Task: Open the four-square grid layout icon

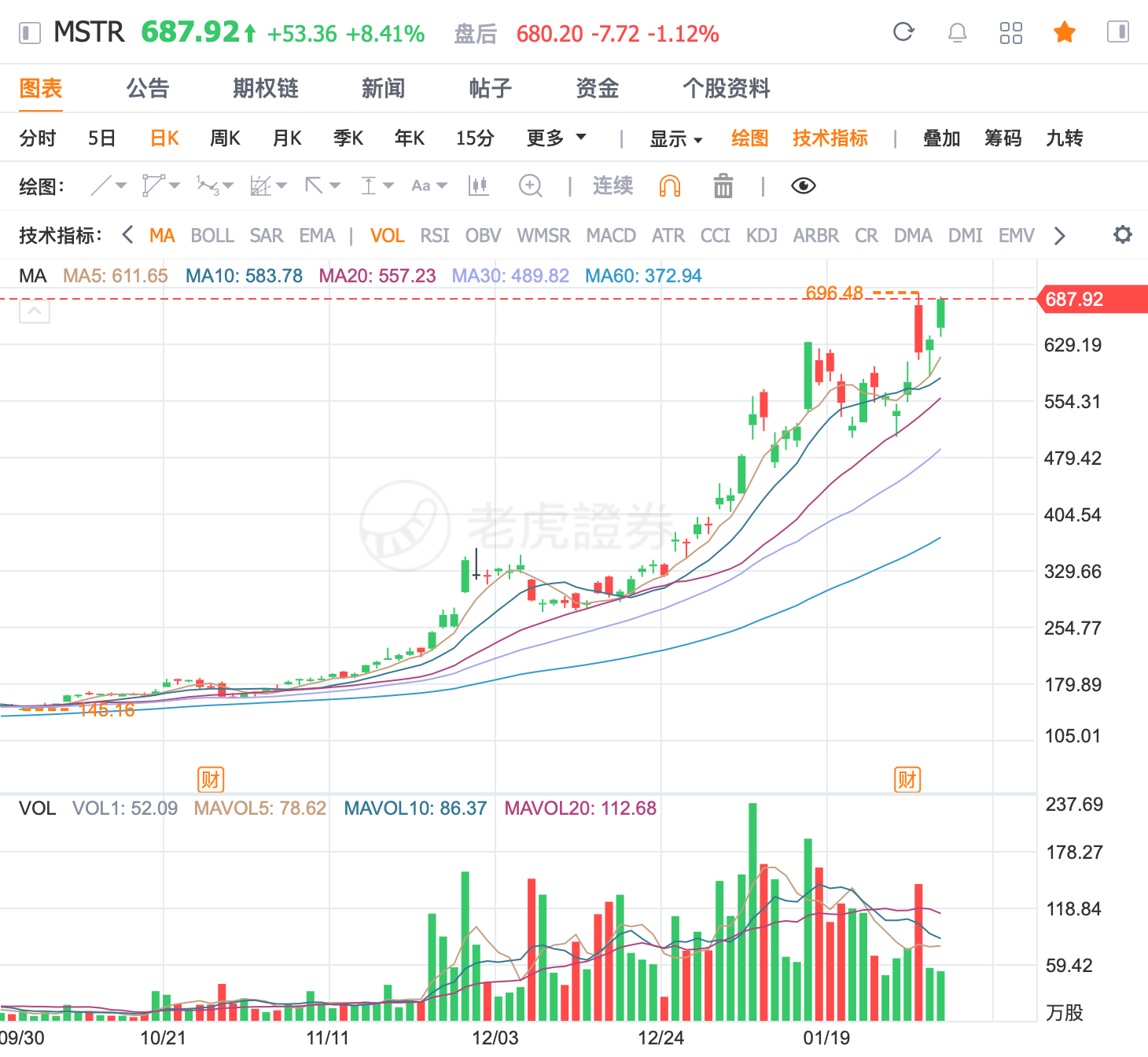Action: point(1010,32)
